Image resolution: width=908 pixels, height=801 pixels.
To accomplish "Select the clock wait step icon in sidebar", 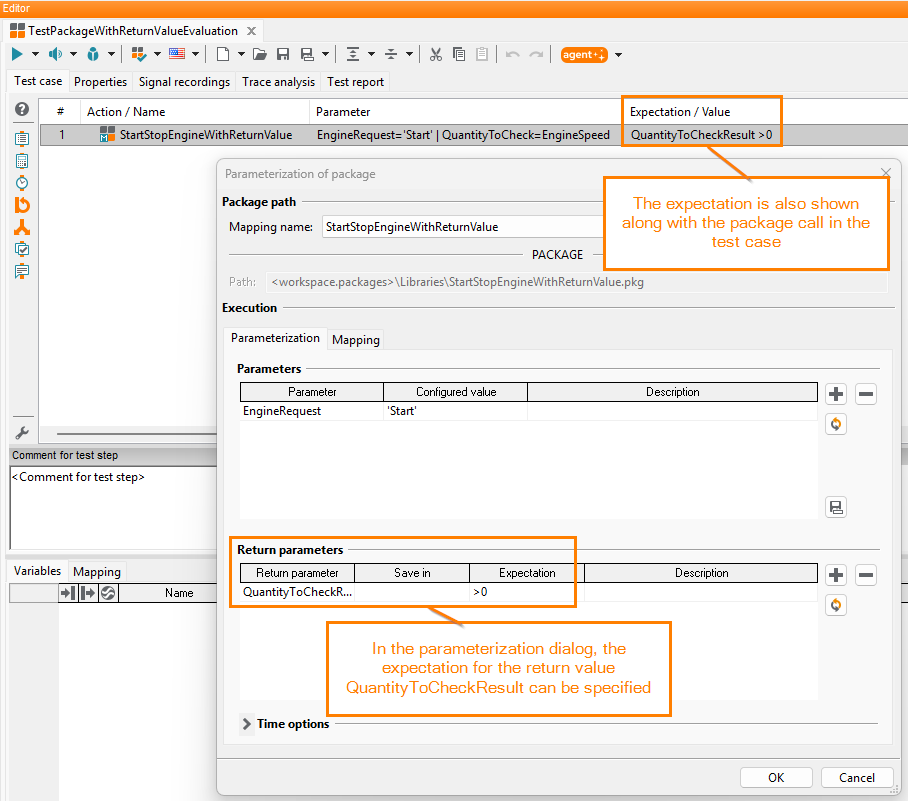I will click(x=22, y=183).
